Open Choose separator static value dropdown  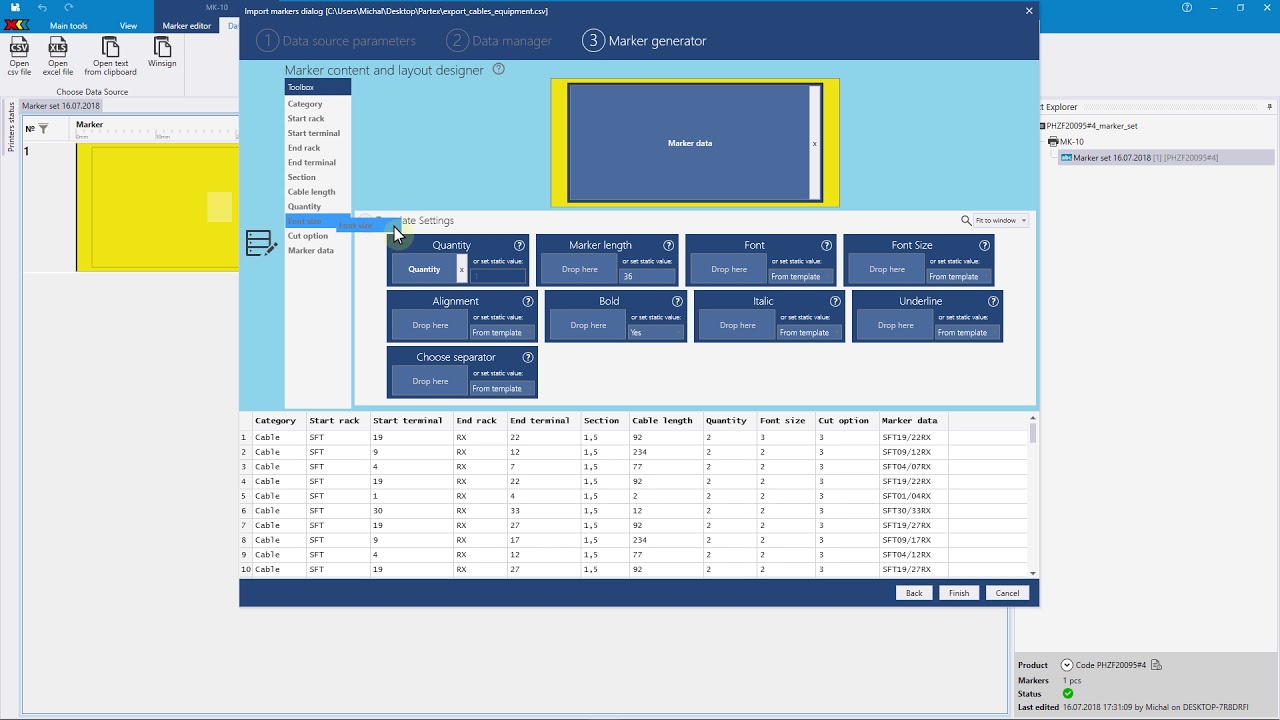[503, 388]
